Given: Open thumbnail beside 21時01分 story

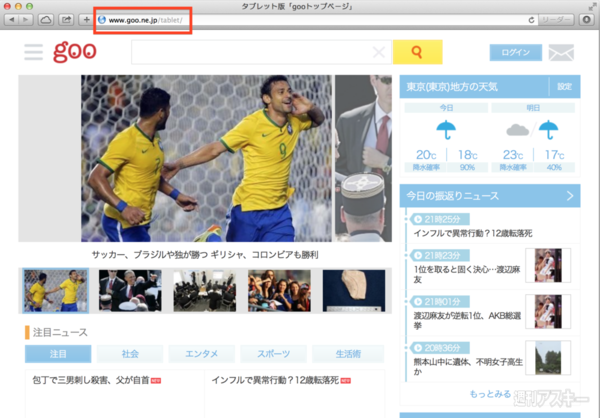Looking at the screenshot, I should (548, 311).
